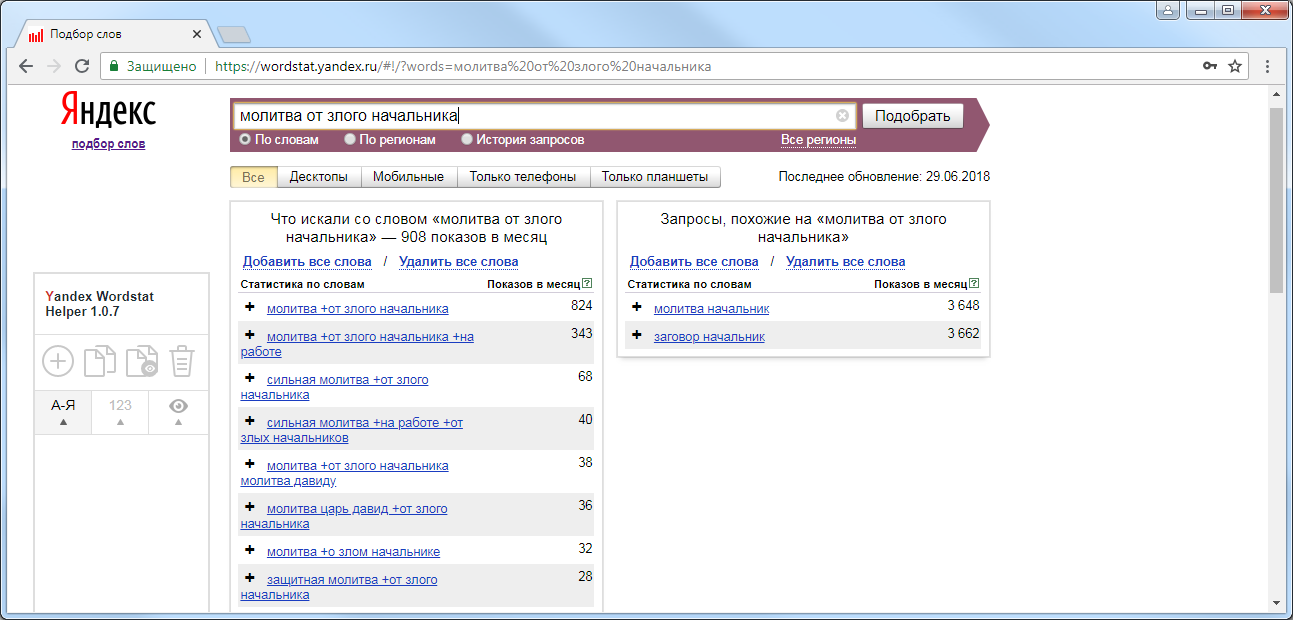Click the trash bin icon in Wordstat Helper
The height and width of the screenshot is (620, 1293).
point(181,361)
